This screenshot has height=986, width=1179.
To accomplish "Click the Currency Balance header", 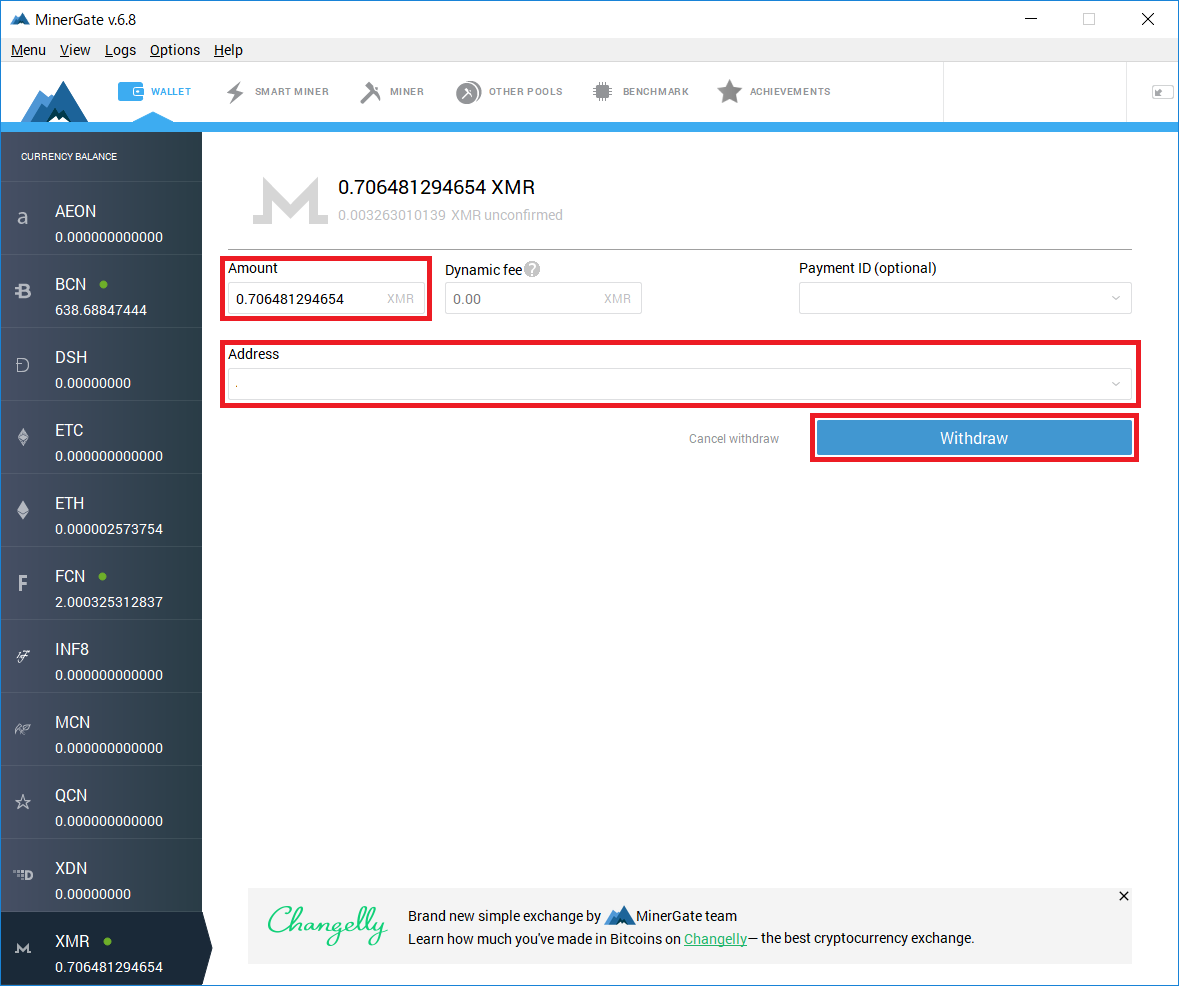I will (69, 156).
